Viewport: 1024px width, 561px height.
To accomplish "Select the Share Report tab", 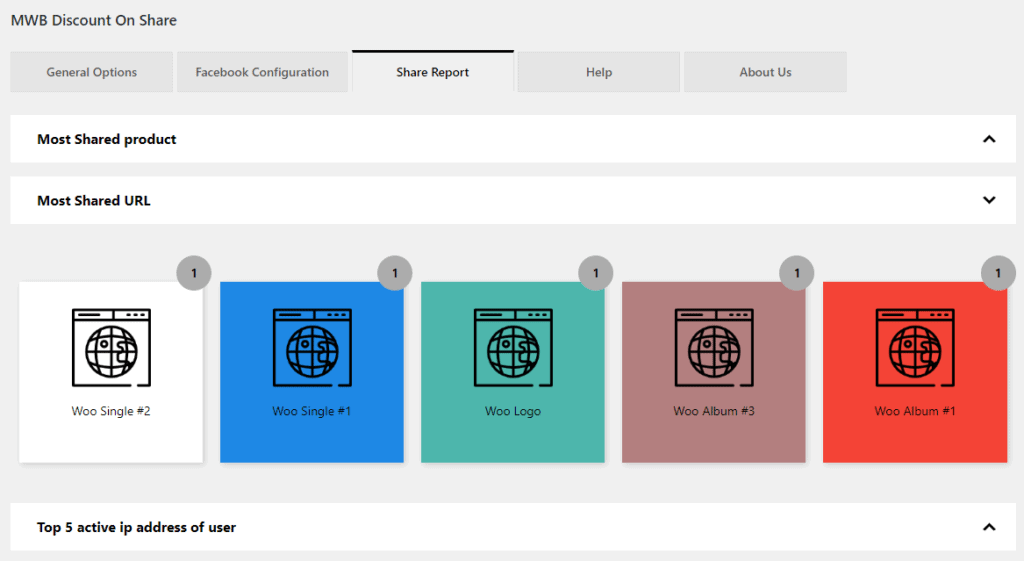I will pos(432,72).
